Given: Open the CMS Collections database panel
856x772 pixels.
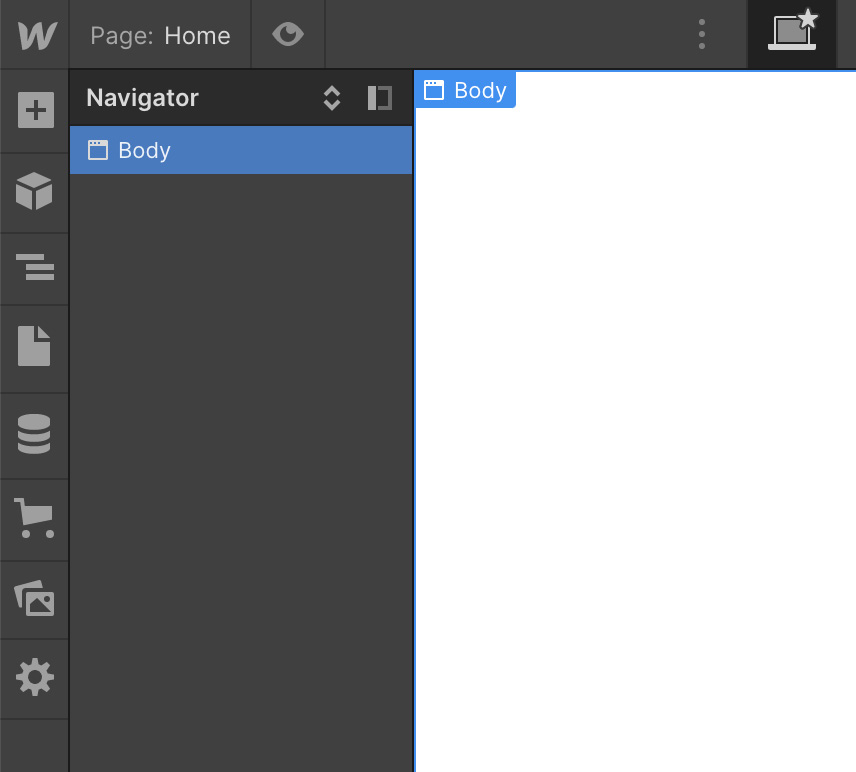Looking at the screenshot, I should pos(35,434).
